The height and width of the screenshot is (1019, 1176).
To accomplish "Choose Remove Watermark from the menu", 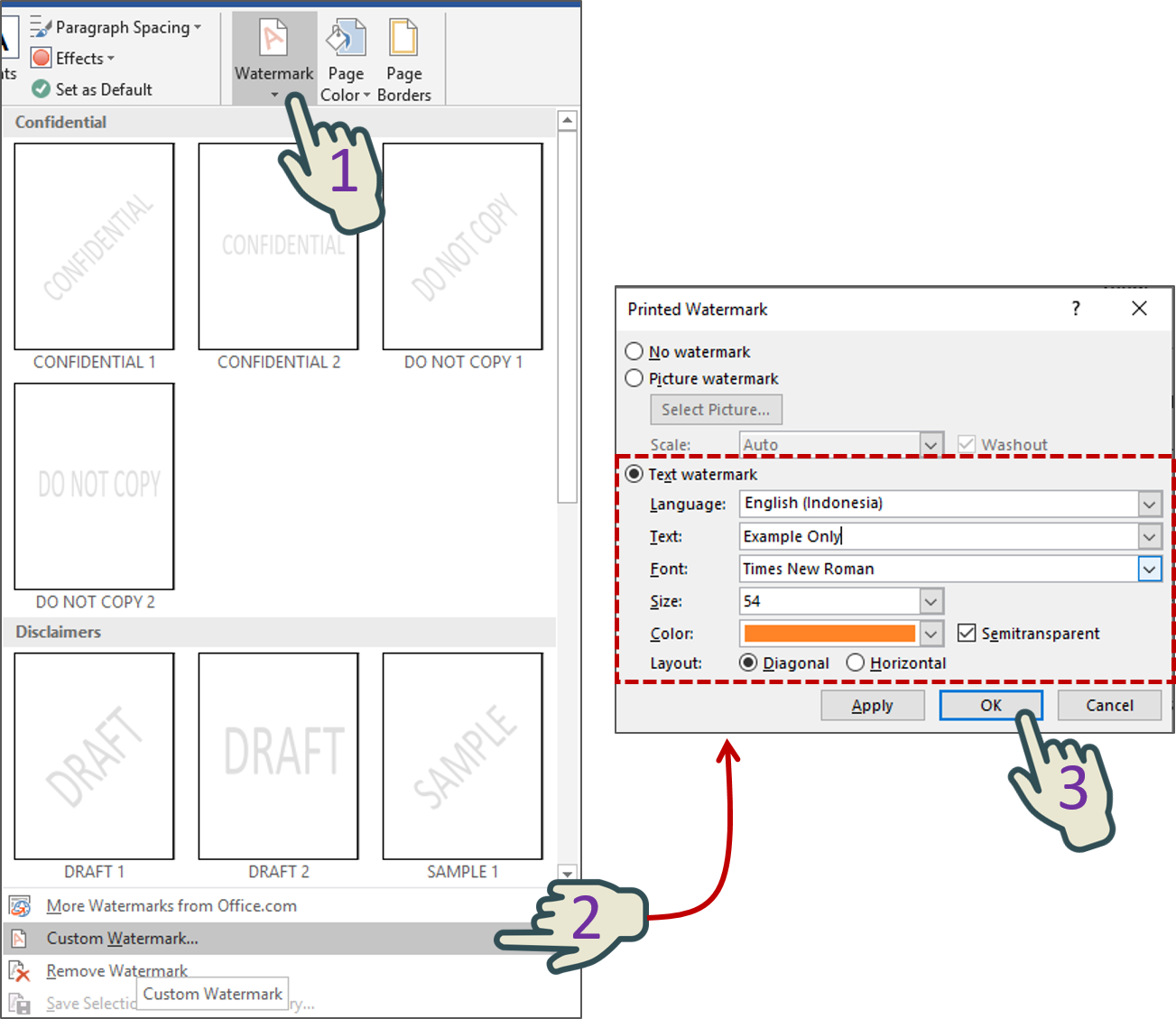I will pyautogui.click(x=116, y=970).
